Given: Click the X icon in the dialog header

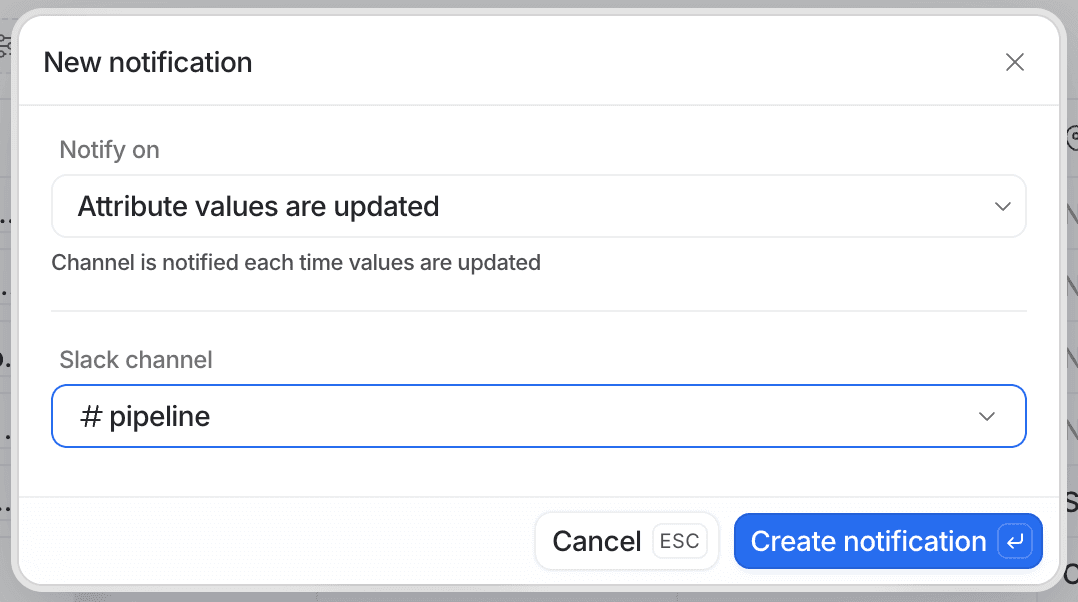Looking at the screenshot, I should 1014,62.
